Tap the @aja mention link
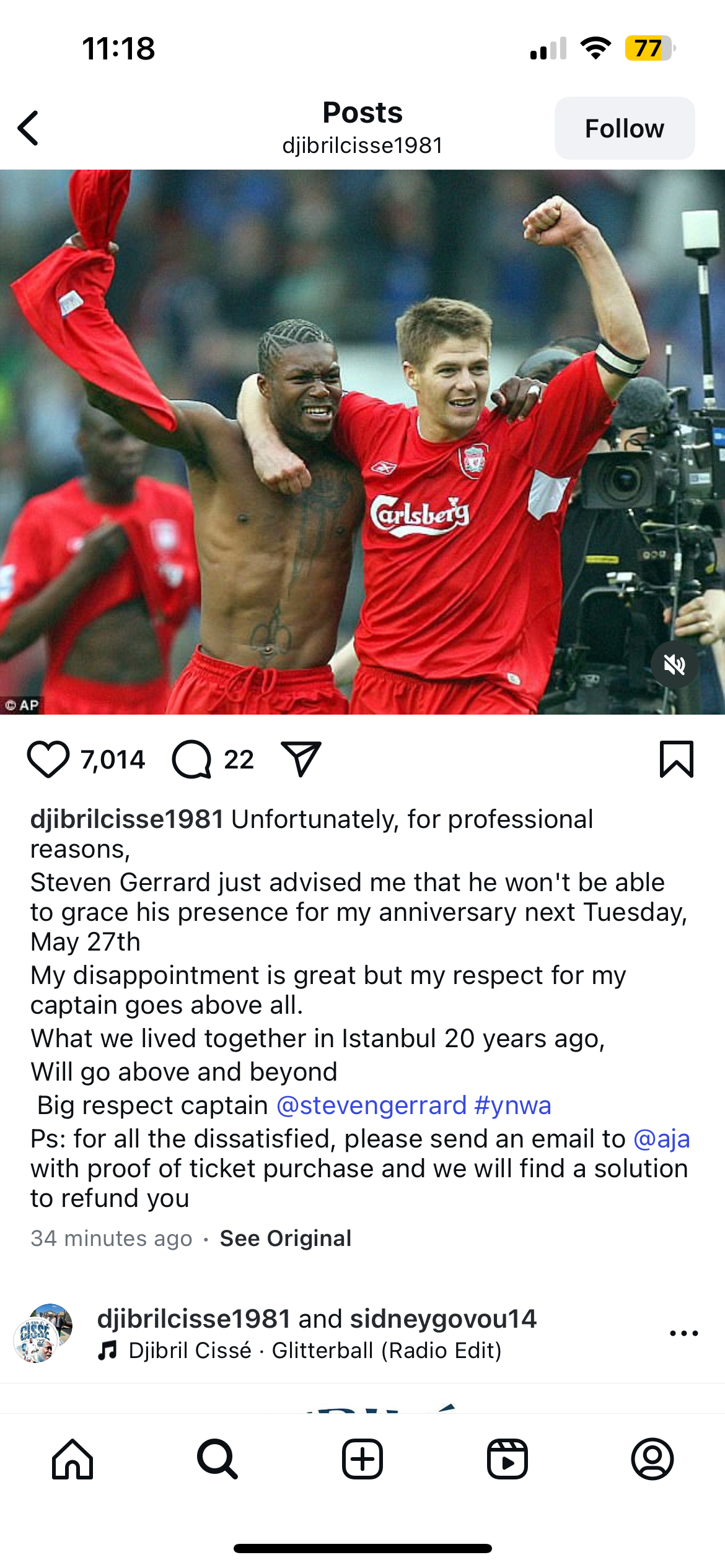Screen dimensions: 725x1568 662,1139
